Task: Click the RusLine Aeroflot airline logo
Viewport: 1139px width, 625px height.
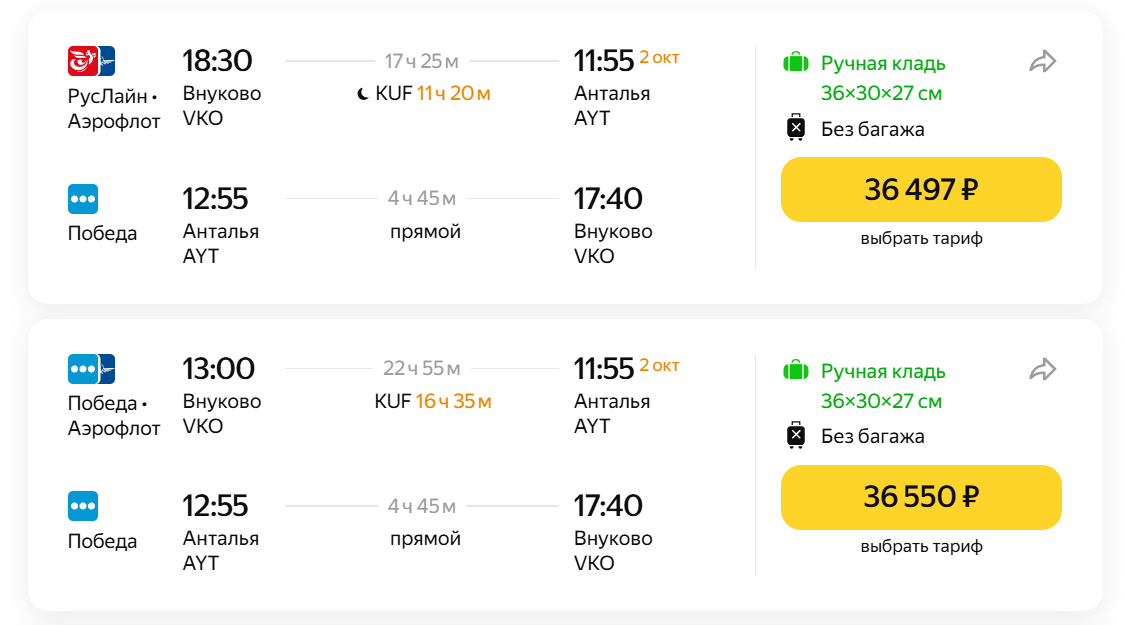Action: coord(91,62)
